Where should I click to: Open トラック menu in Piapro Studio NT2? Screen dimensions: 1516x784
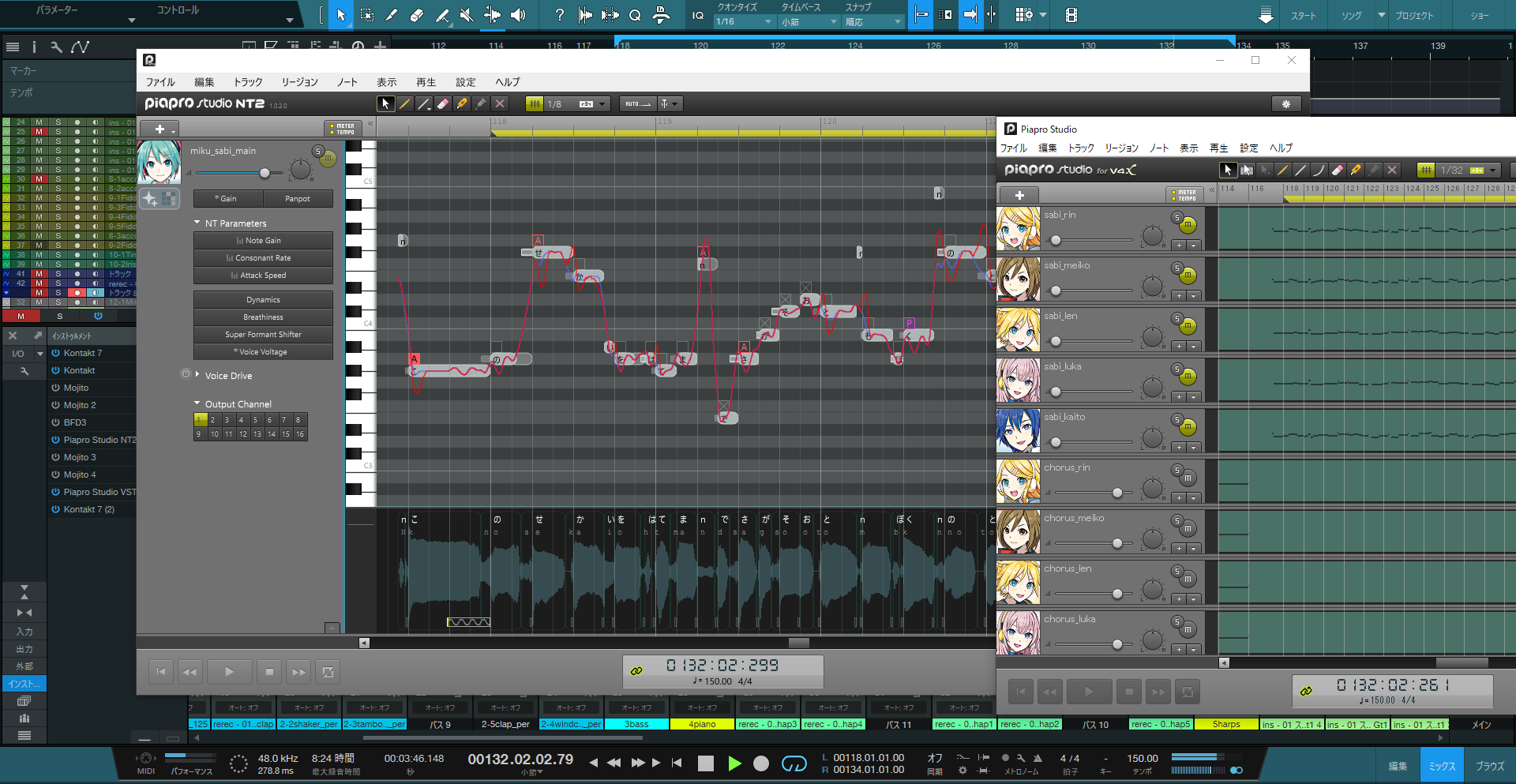[248, 82]
